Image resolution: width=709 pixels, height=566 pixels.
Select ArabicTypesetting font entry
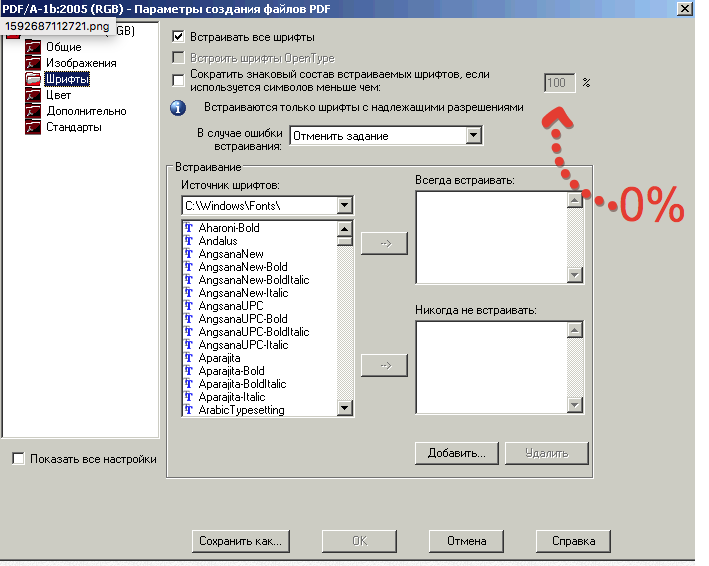tap(241, 410)
